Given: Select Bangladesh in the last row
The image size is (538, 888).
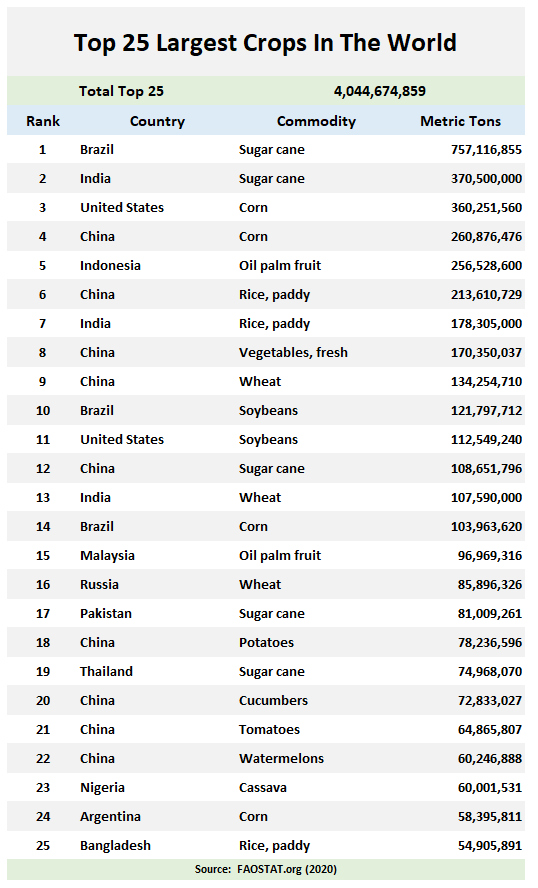Looking at the screenshot, I should pos(116,846).
